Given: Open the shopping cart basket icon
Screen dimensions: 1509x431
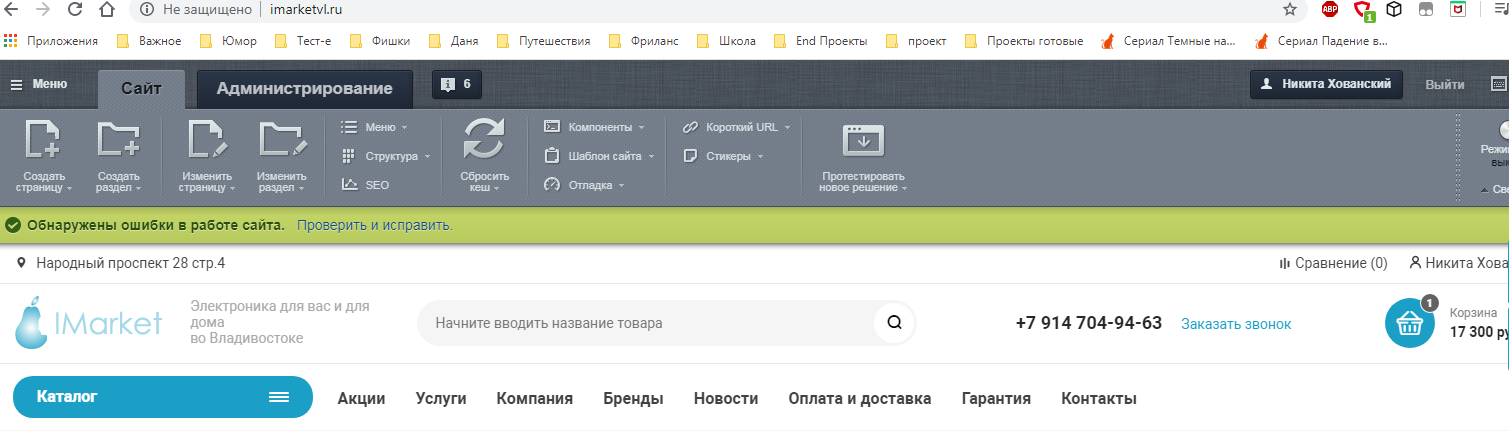Looking at the screenshot, I should point(1410,323).
